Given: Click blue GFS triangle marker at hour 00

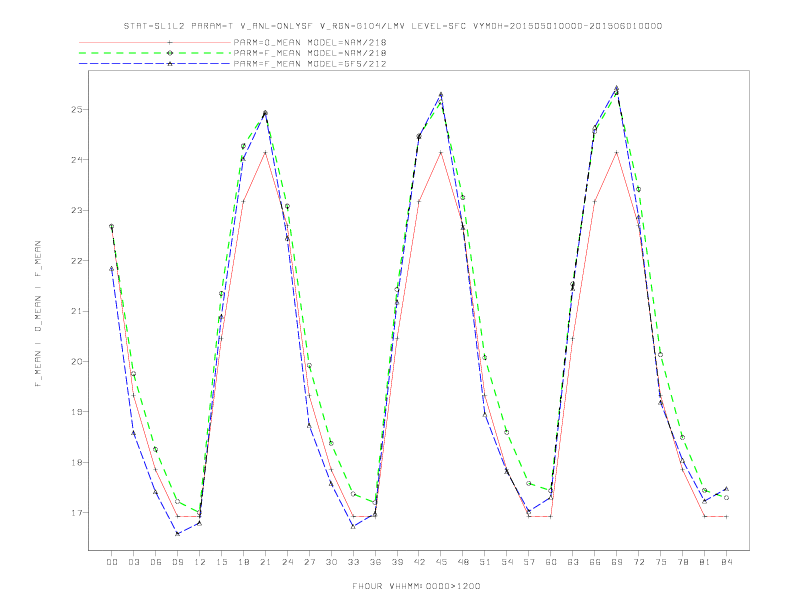Looking at the screenshot, I should 112,269.
